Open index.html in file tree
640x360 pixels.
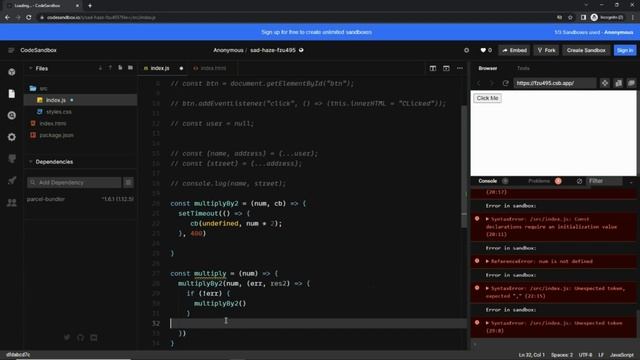click(53, 123)
